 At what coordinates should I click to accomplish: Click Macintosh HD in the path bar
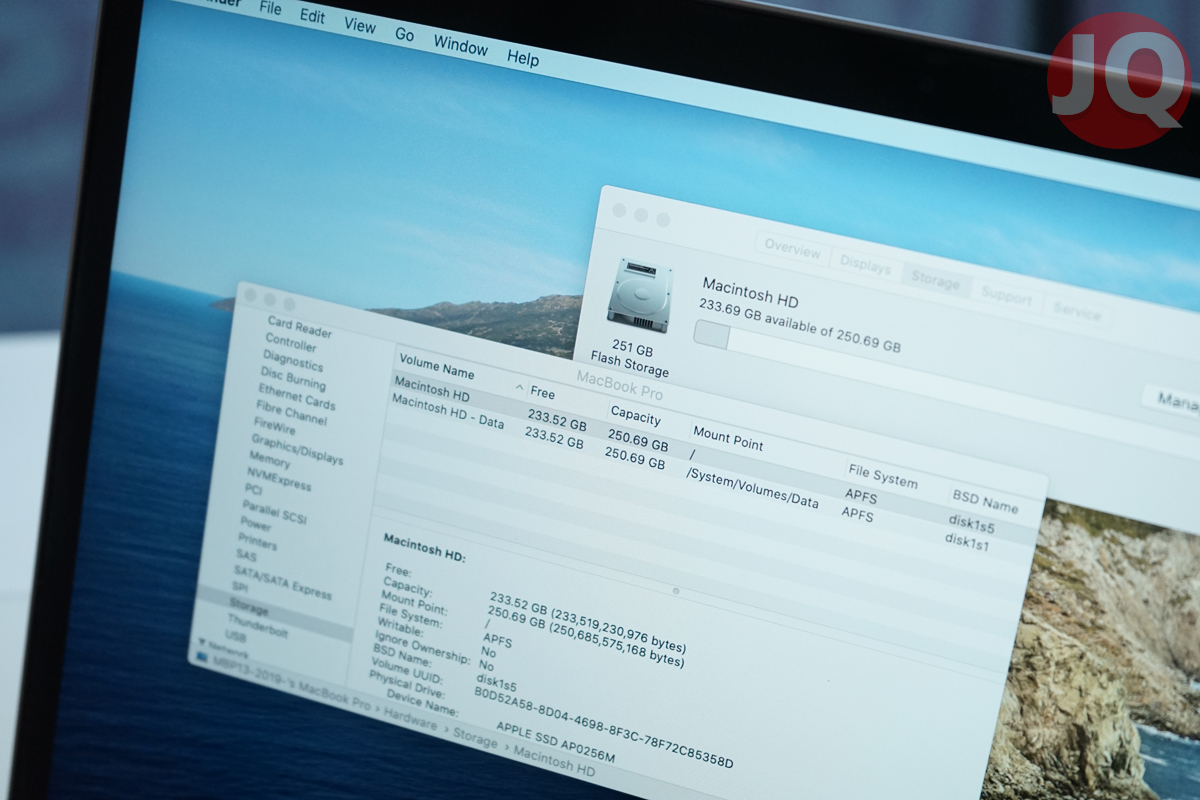[554, 761]
